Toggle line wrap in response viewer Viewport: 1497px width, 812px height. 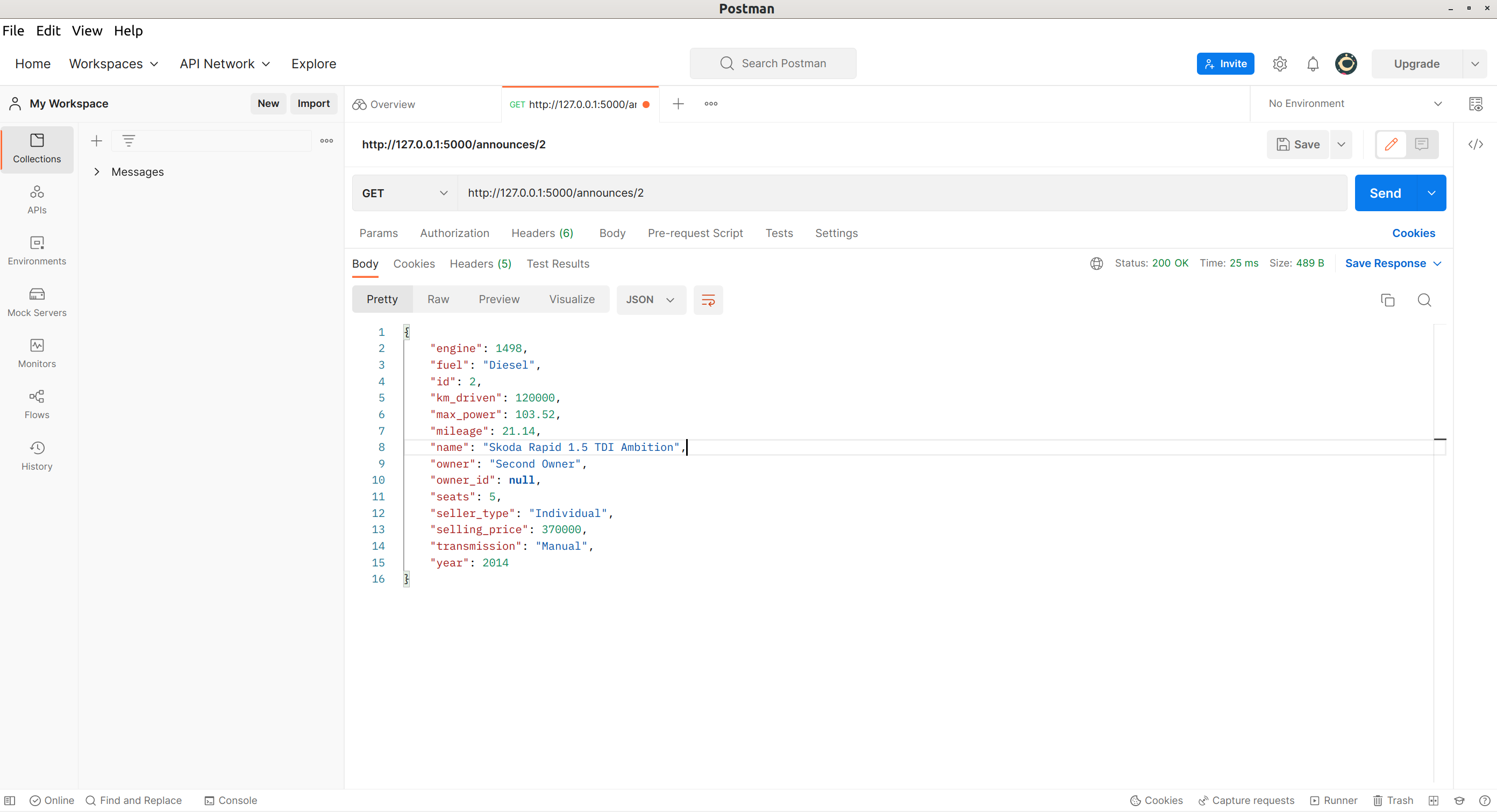tap(708, 300)
